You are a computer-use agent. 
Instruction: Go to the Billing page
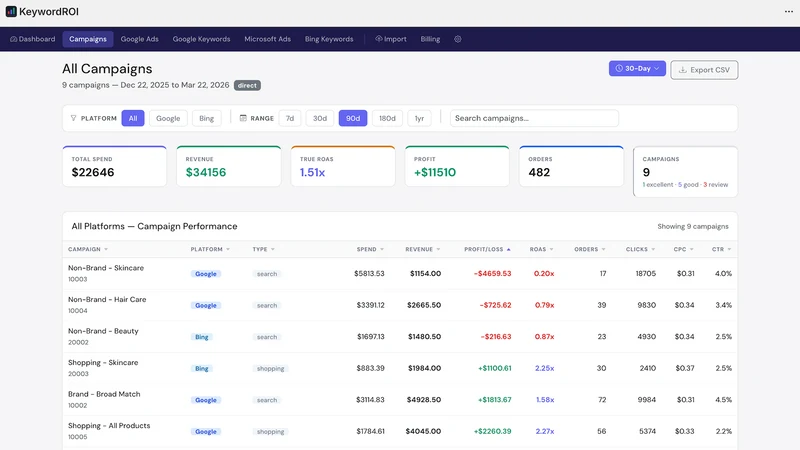430,39
